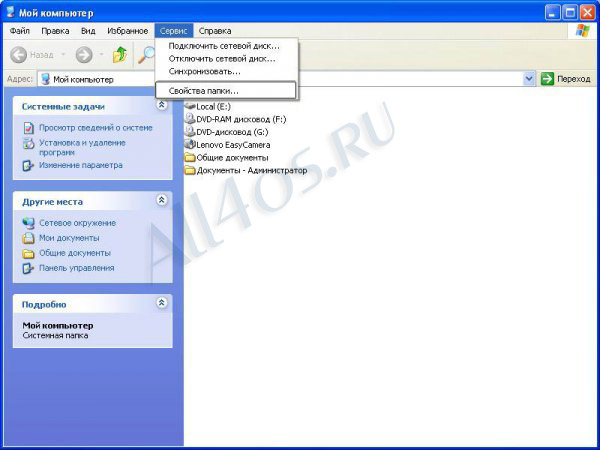Click the Панель управления sidebar icon
Image resolution: width=600 pixels, height=450 pixels.
click(28, 268)
